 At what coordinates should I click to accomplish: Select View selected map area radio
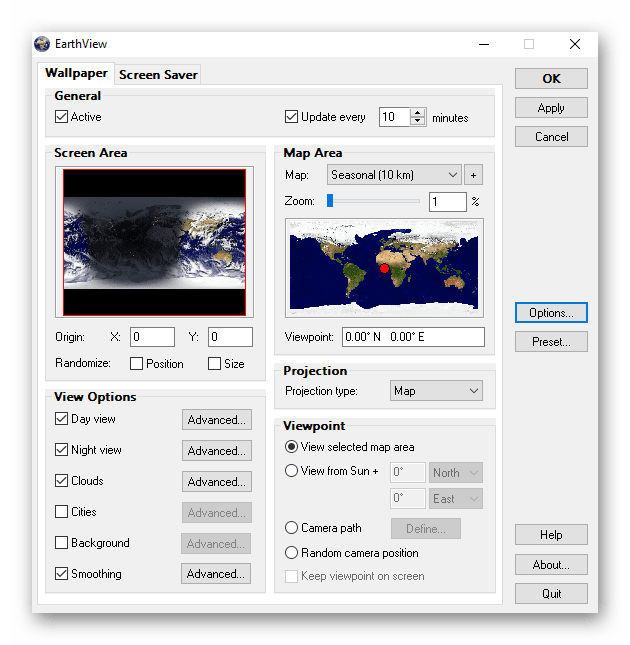[291, 447]
